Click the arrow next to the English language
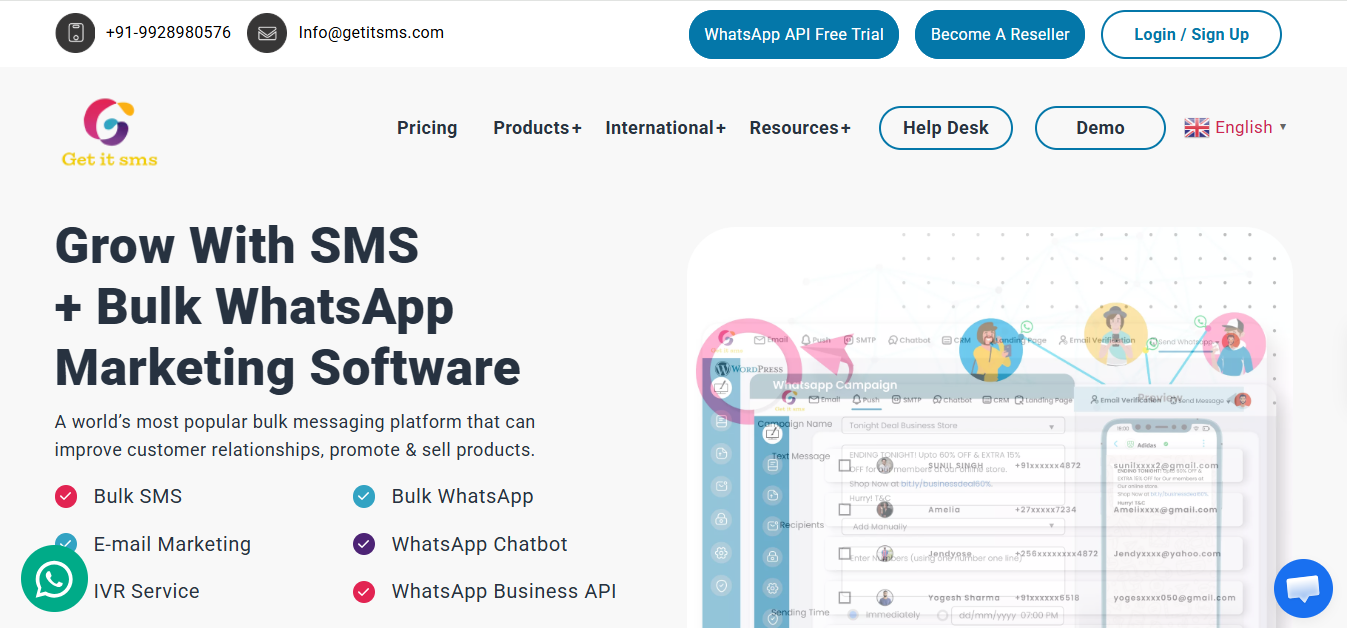The image size is (1347, 628). click(x=1283, y=127)
